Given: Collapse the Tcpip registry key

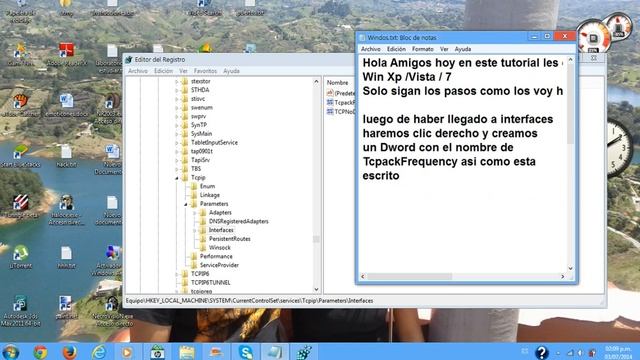Looking at the screenshot, I should (x=177, y=178).
